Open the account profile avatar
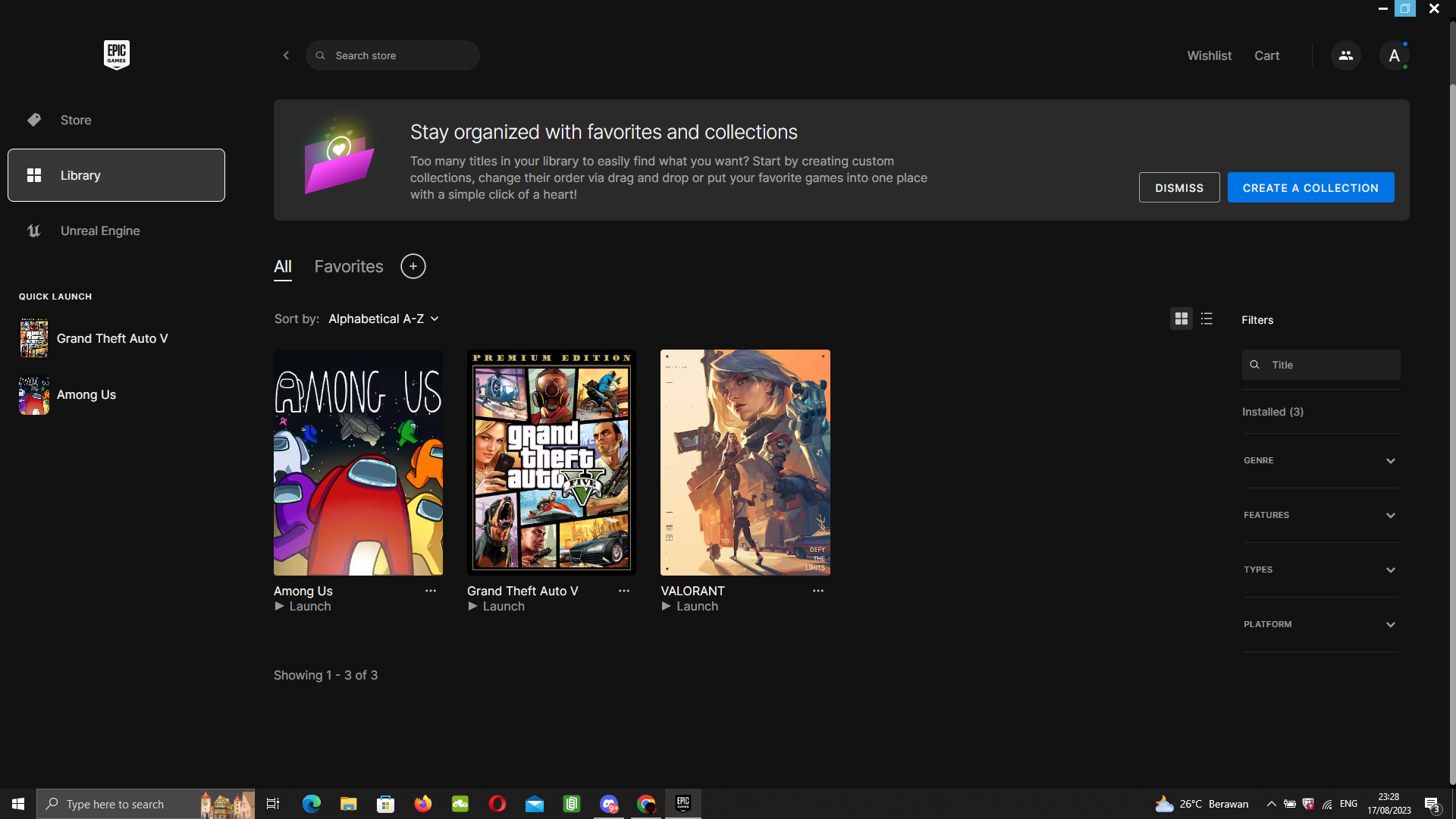Viewport: 1456px width, 819px height. 1393,55
